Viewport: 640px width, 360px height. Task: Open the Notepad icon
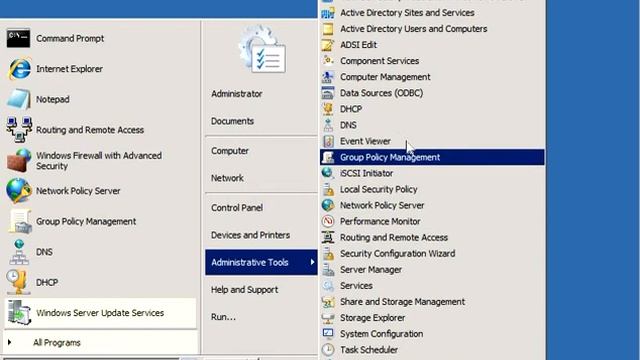[x=19, y=99]
